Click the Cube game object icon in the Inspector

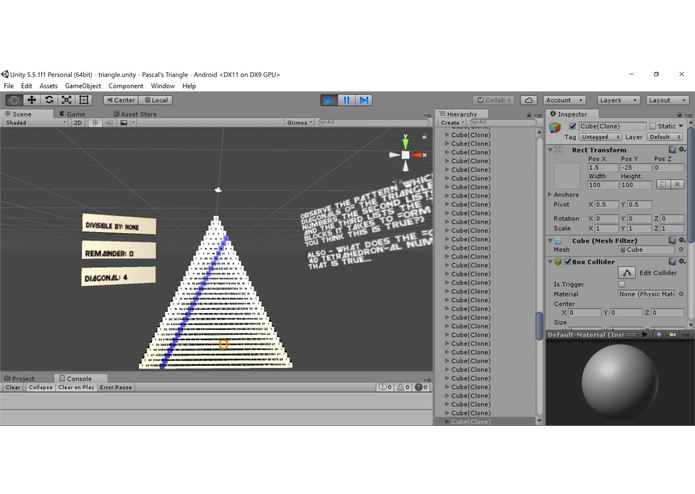[555, 128]
